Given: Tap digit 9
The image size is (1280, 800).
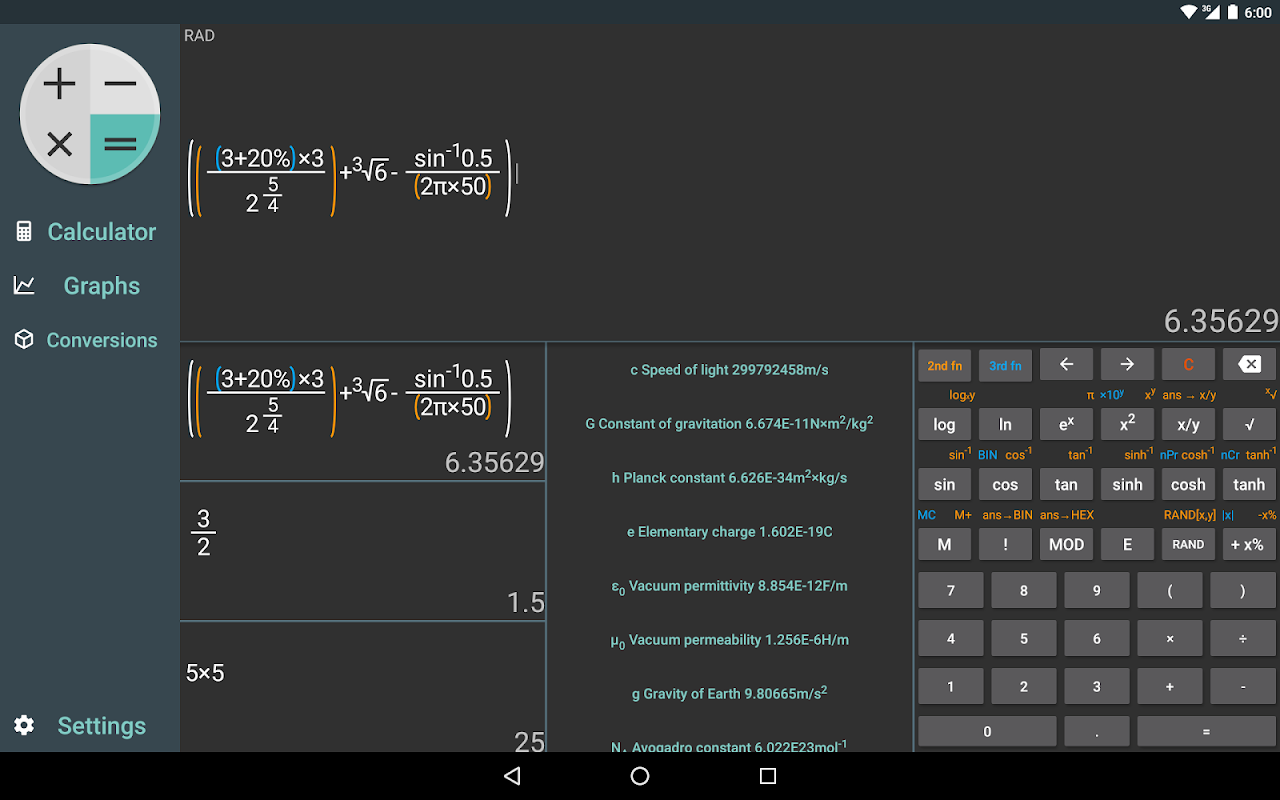Looking at the screenshot, I should 1096,590.
